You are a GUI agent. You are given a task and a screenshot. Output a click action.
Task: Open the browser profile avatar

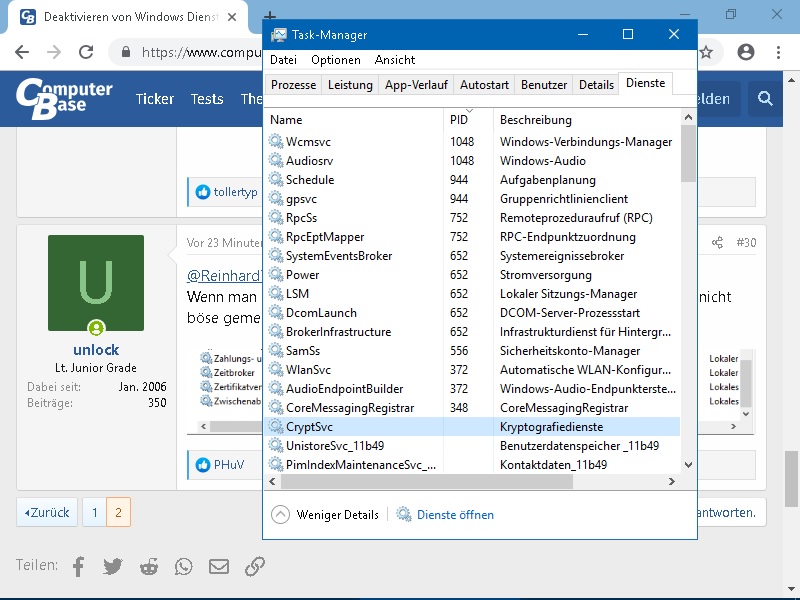[745, 52]
